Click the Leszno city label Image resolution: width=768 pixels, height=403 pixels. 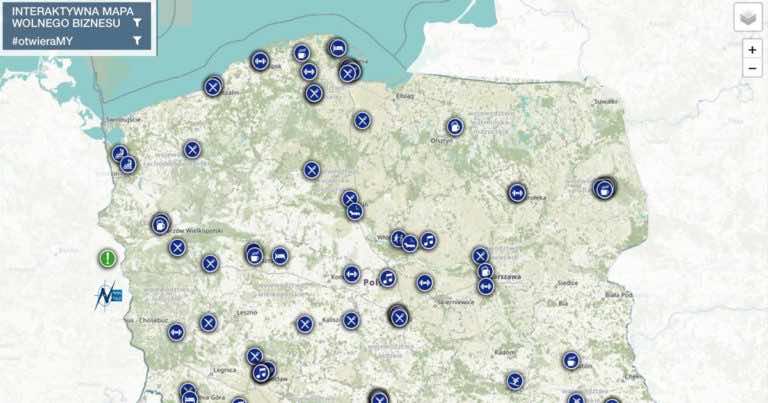(x=246, y=312)
